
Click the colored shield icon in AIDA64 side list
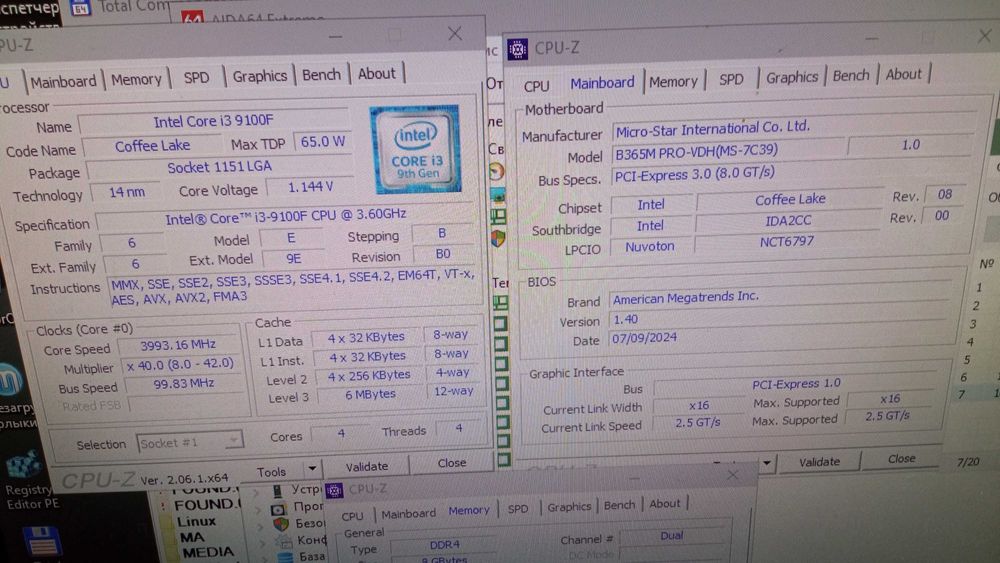[x=497, y=238]
